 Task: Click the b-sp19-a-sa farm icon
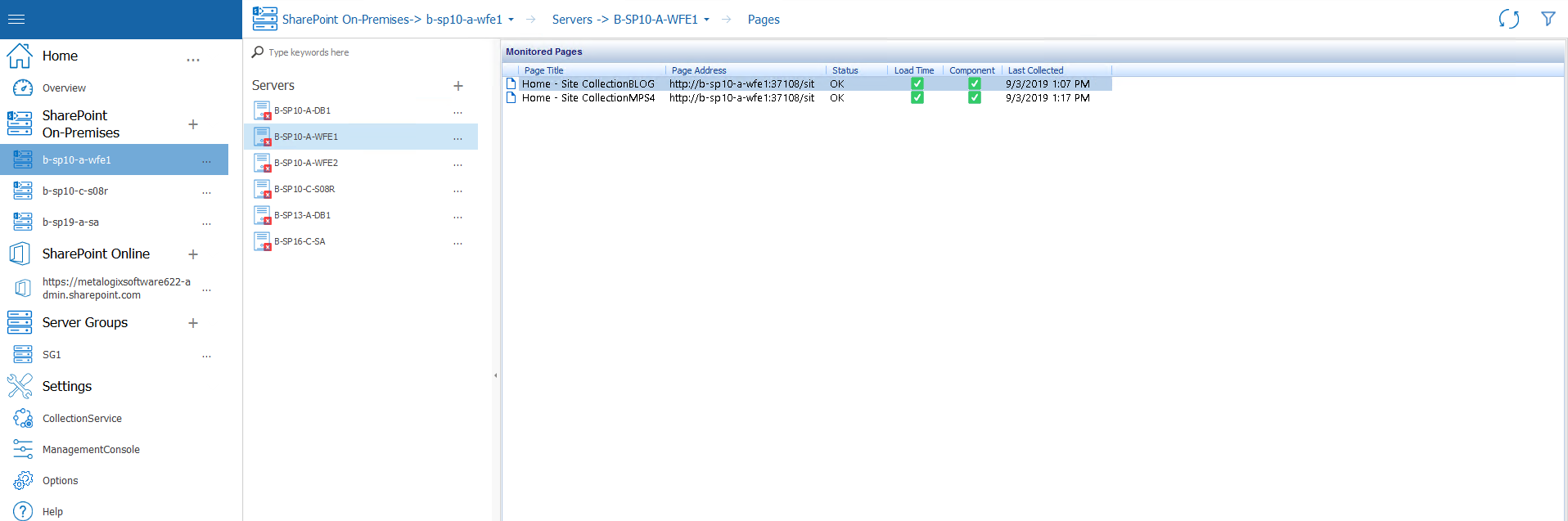[x=23, y=222]
